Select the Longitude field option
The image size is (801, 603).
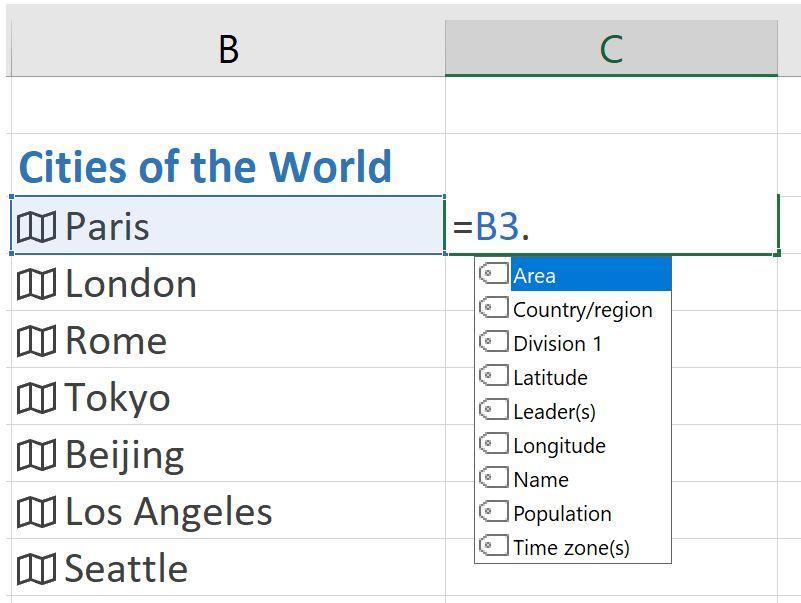(559, 446)
